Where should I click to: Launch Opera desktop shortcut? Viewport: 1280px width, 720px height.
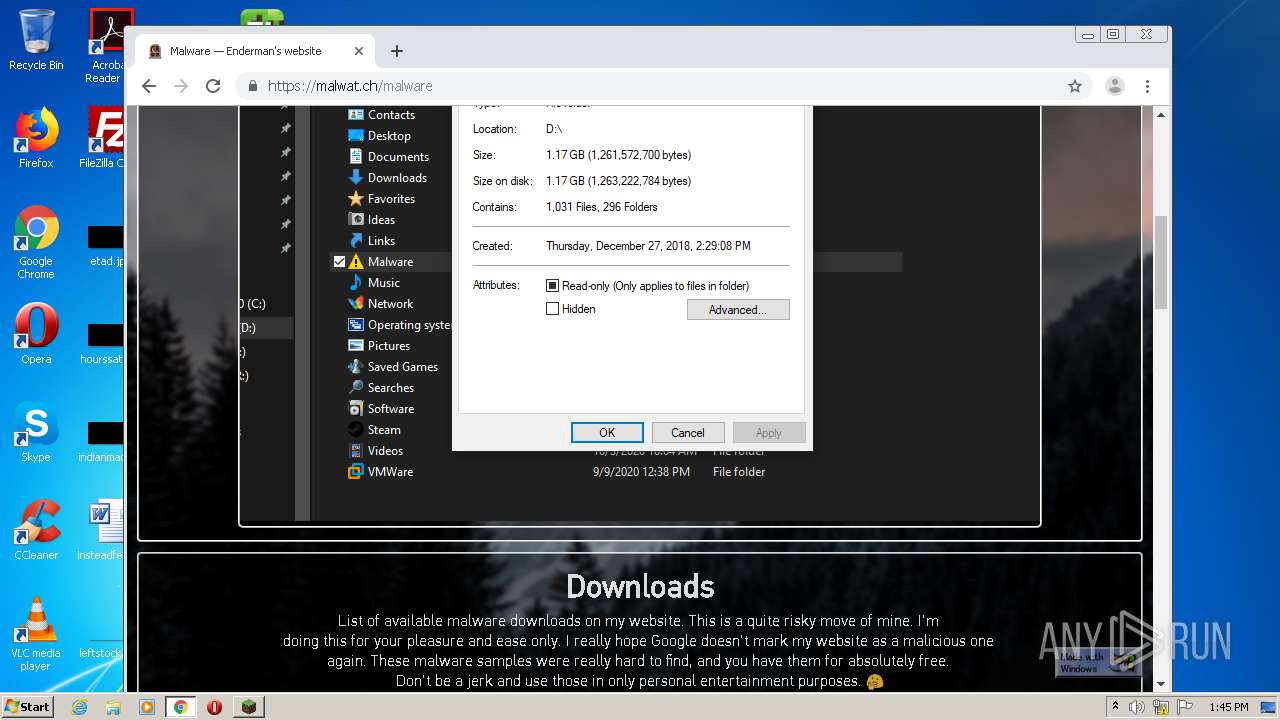[x=36, y=333]
